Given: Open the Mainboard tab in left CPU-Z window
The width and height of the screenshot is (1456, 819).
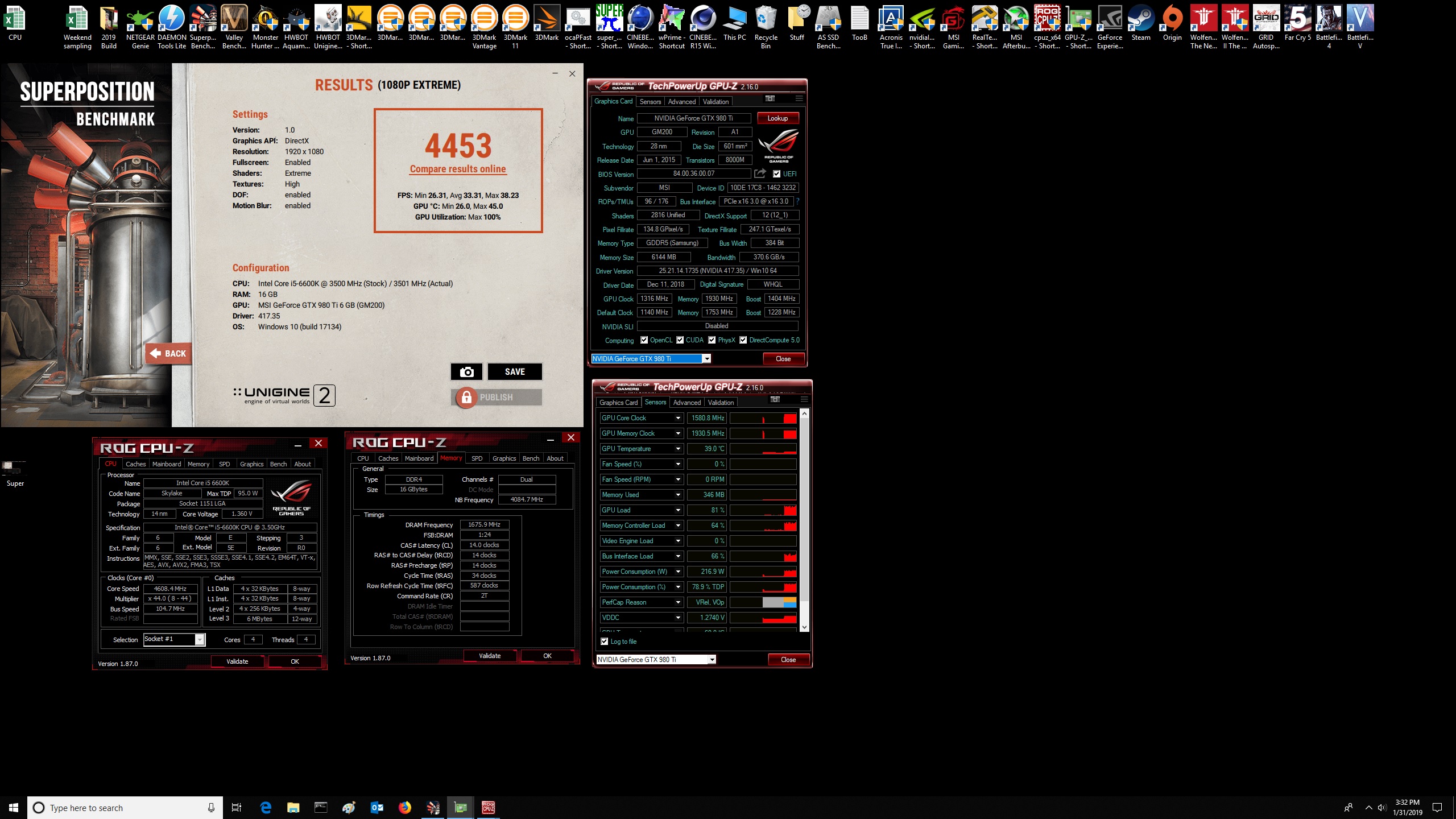Looking at the screenshot, I should pos(167,464).
